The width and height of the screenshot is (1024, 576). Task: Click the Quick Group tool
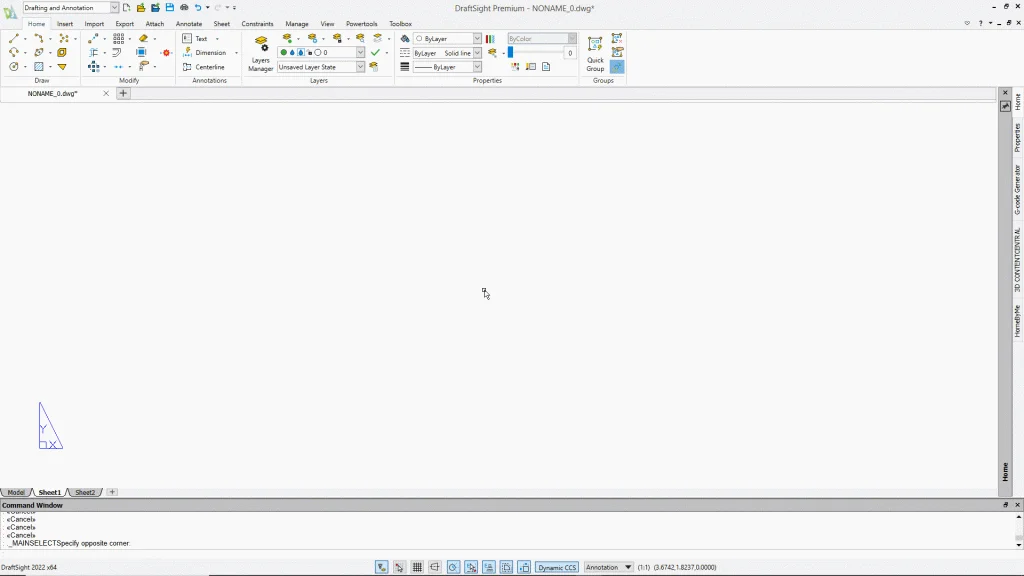pos(595,54)
